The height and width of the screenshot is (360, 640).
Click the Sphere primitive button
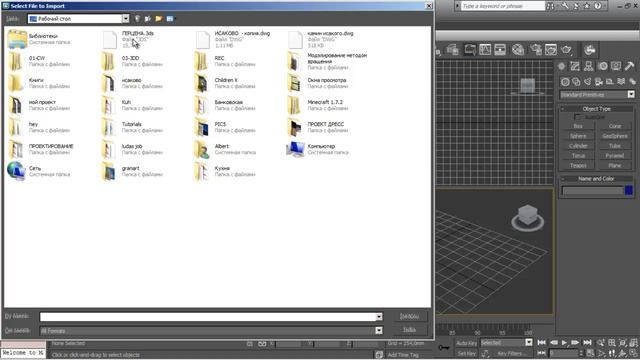click(x=578, y=136)
